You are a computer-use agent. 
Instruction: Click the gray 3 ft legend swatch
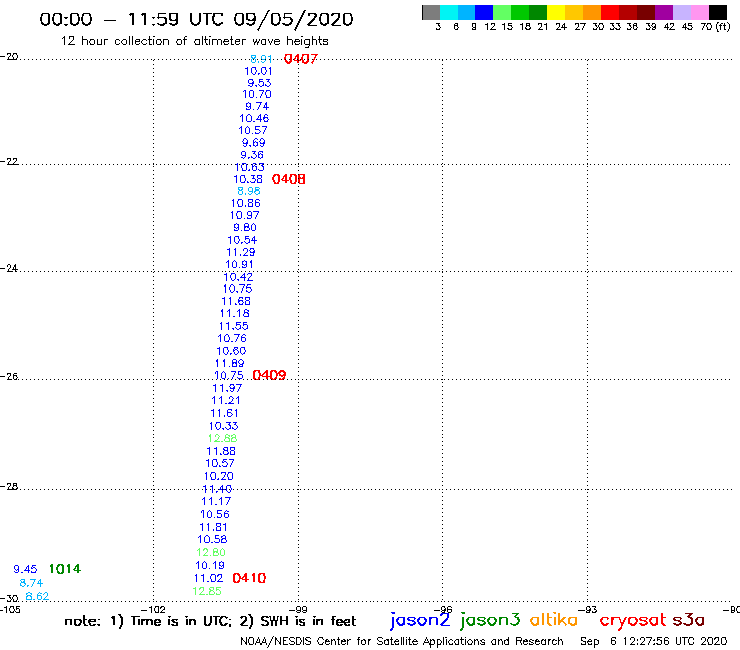tap(431, 13)
